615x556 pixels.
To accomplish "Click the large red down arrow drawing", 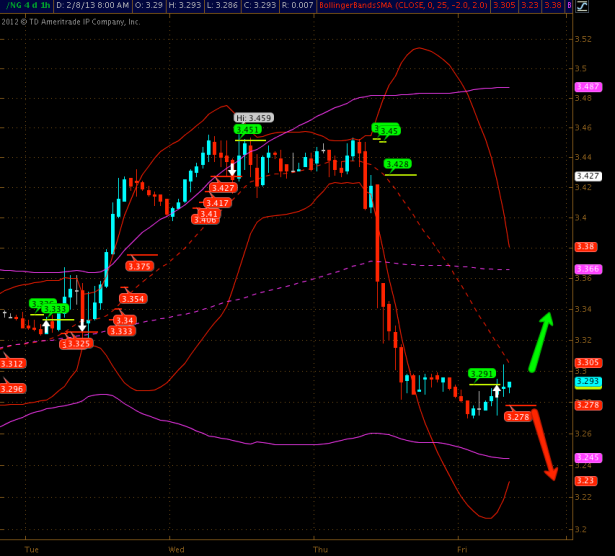I will pos(545,445).
